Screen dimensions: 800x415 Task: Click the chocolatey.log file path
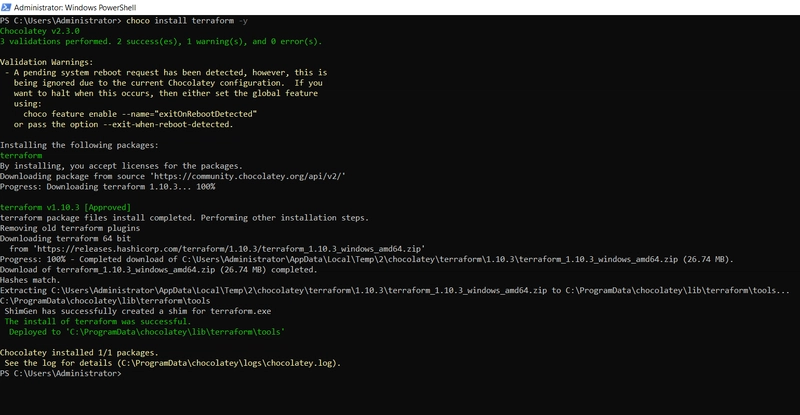[227, 363]
